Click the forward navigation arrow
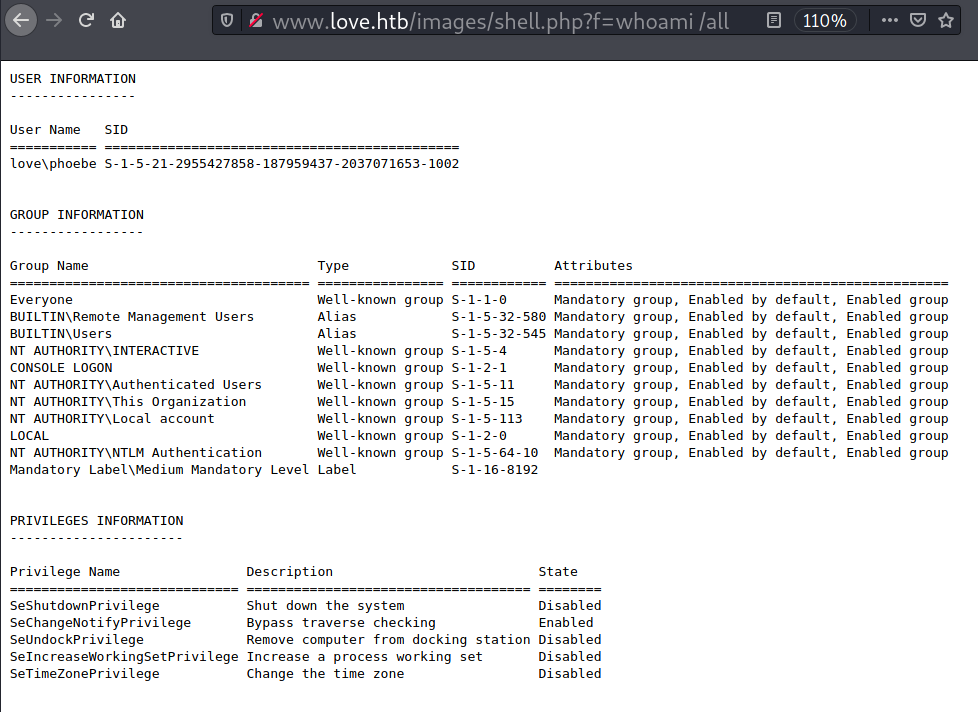The height and width of the screenshot is (712, 978). 54,20
